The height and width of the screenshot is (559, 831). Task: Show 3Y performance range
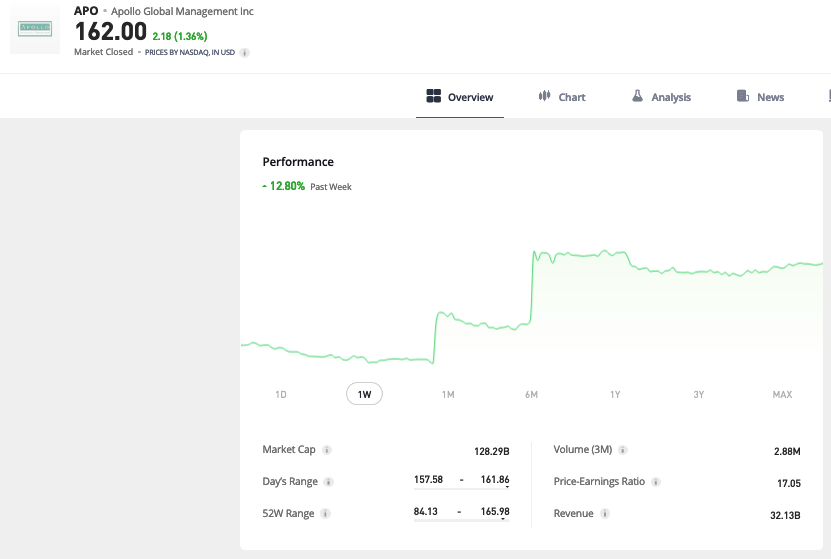pos(699,395)
